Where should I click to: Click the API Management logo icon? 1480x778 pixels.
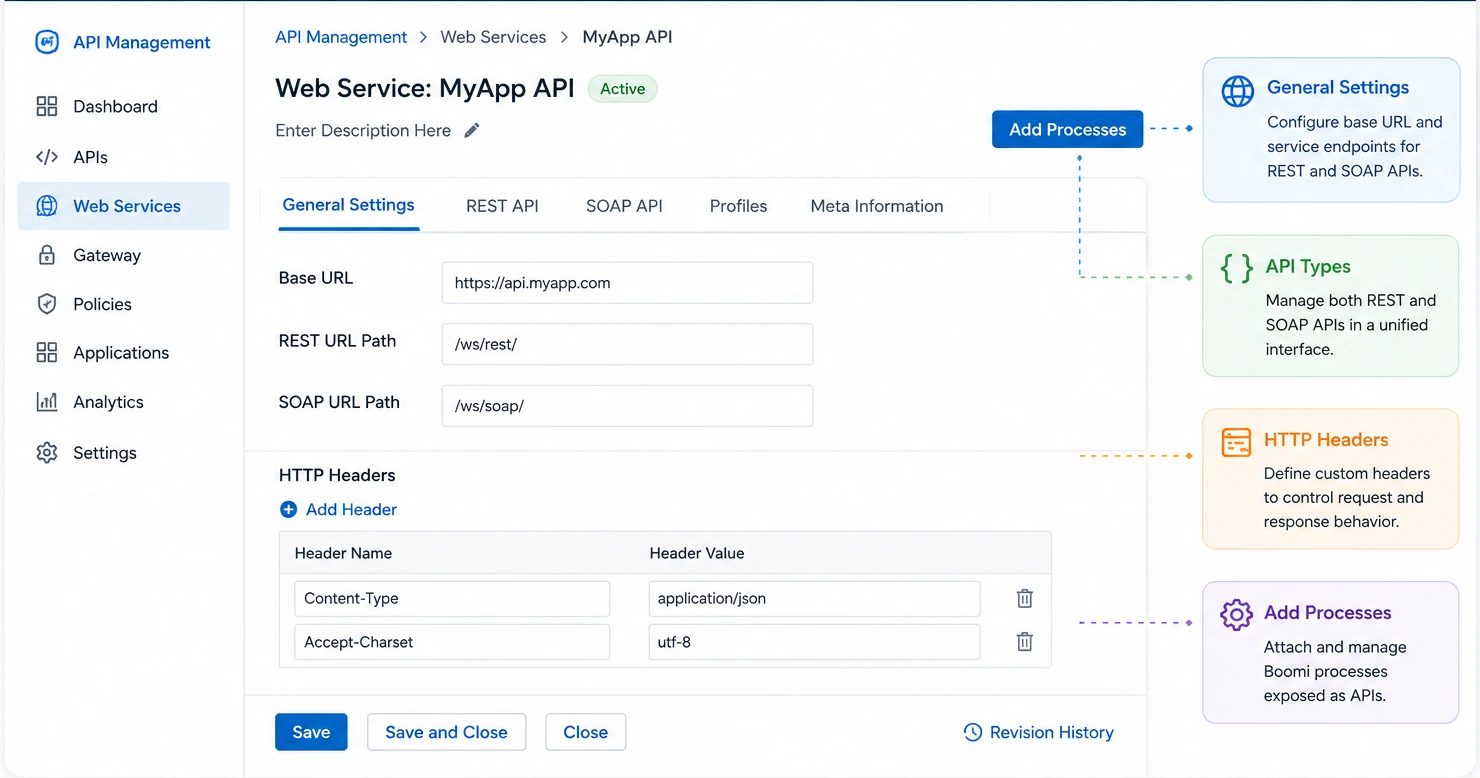pyautogui.click(x=47, y=42)
